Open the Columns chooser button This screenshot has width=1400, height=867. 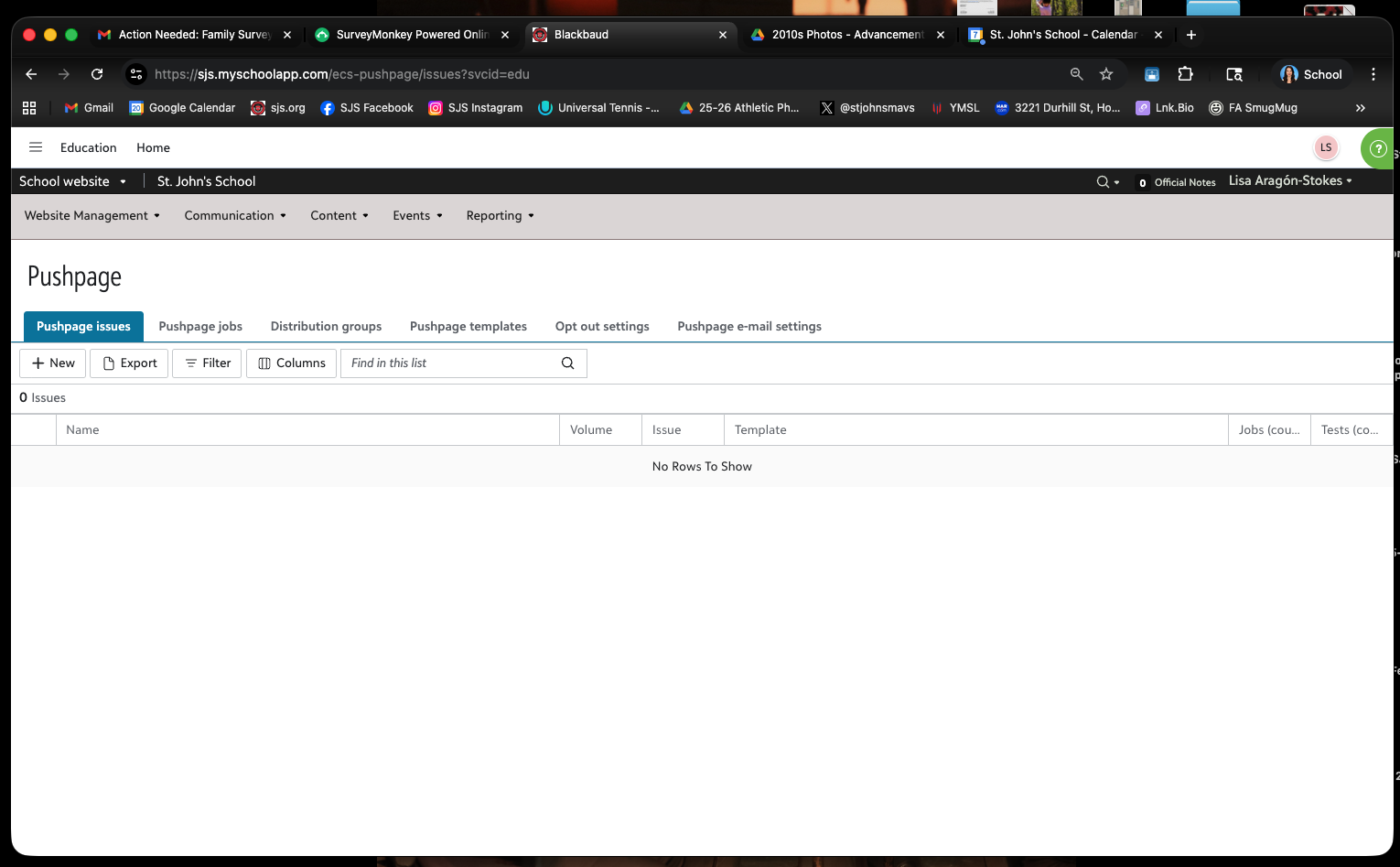pyautogui.click(x=291, y=363)
